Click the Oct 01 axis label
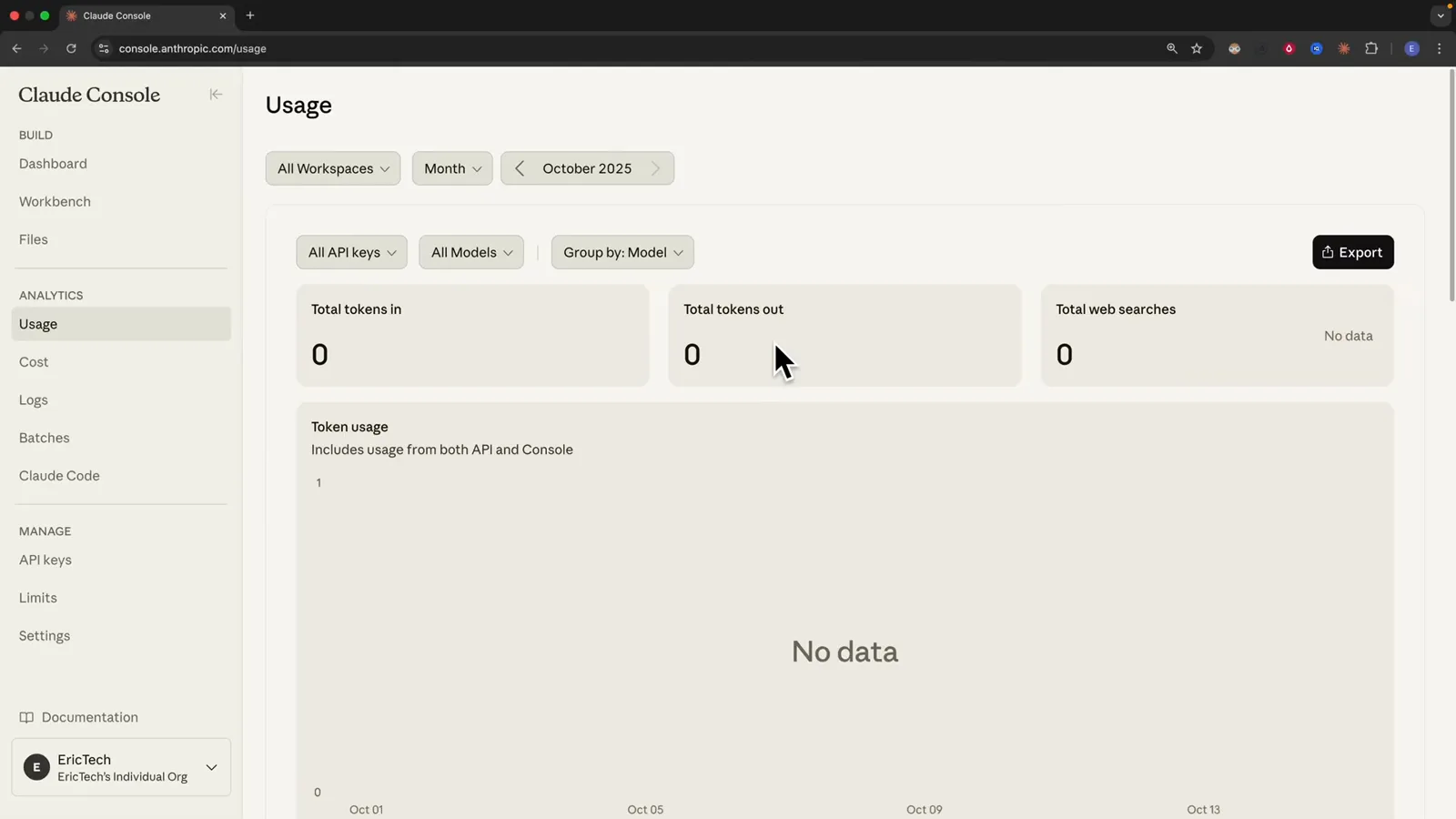This screenshot has height=819, width=1456. [x=366, y=809]
